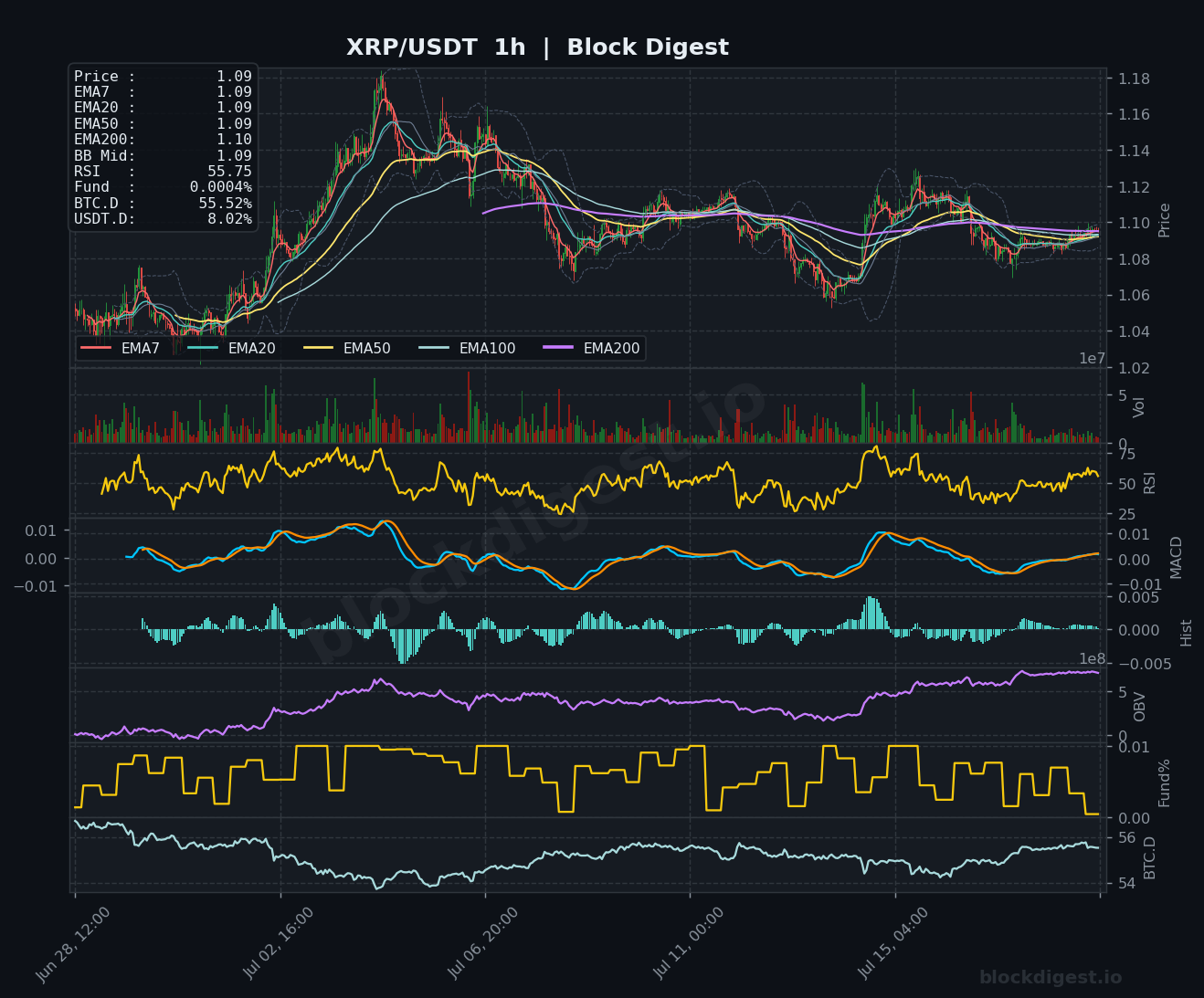Select the BTC.D 55.52% row in info box
The width and height of the screenshot is (1204, 998).
coord(163,203)
